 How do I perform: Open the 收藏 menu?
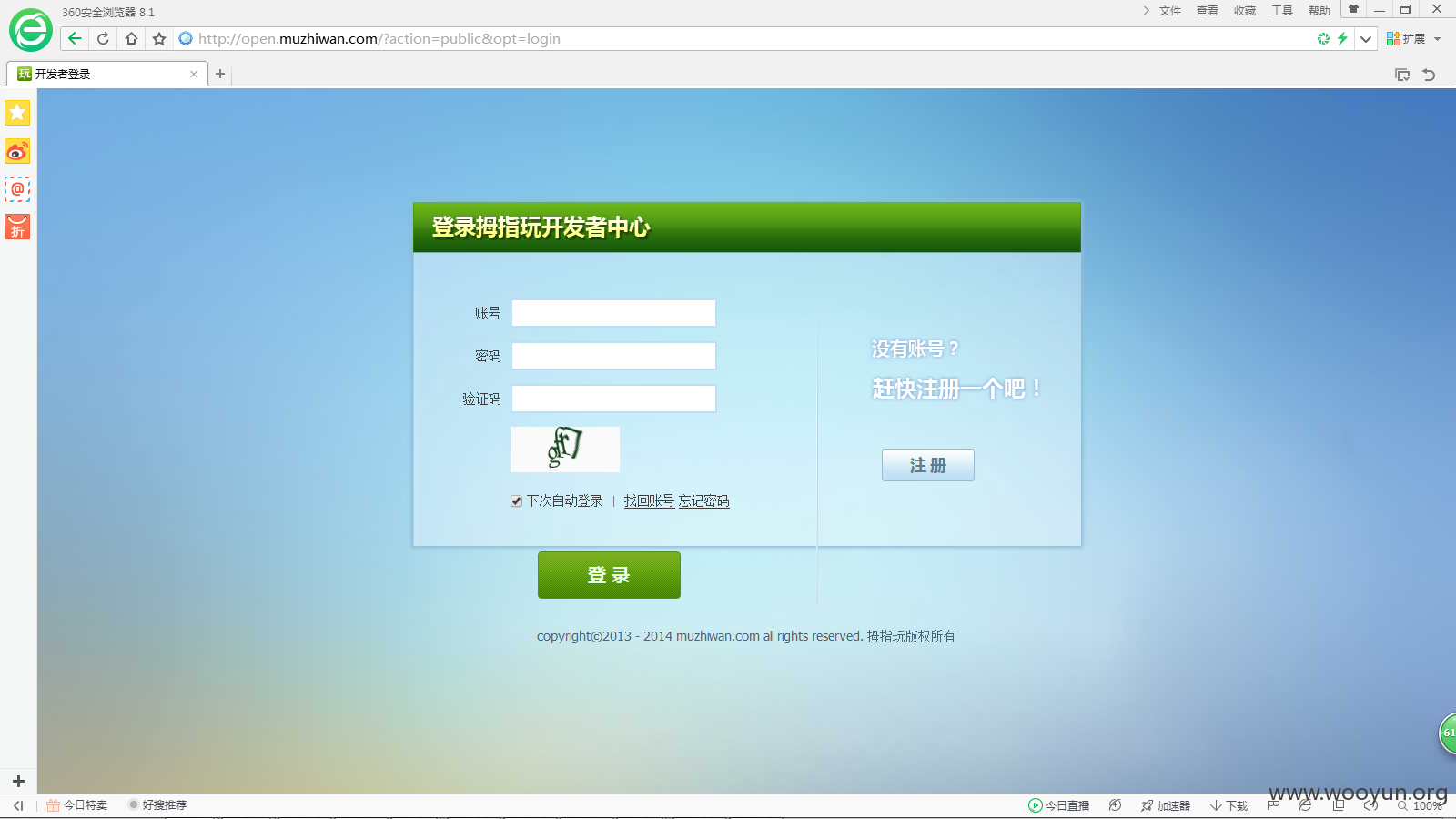1245,11
